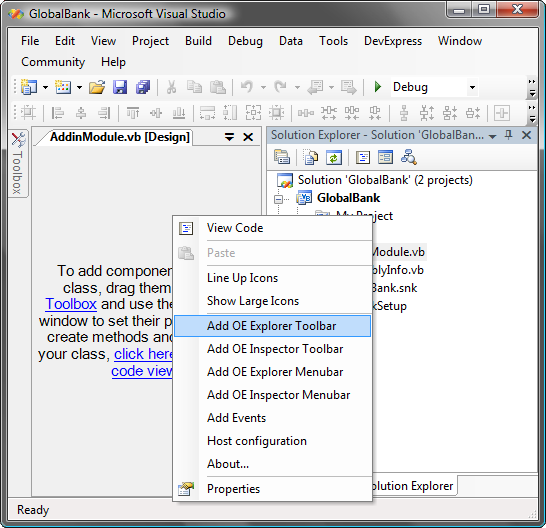Open the Help menu

pos(113,62)
